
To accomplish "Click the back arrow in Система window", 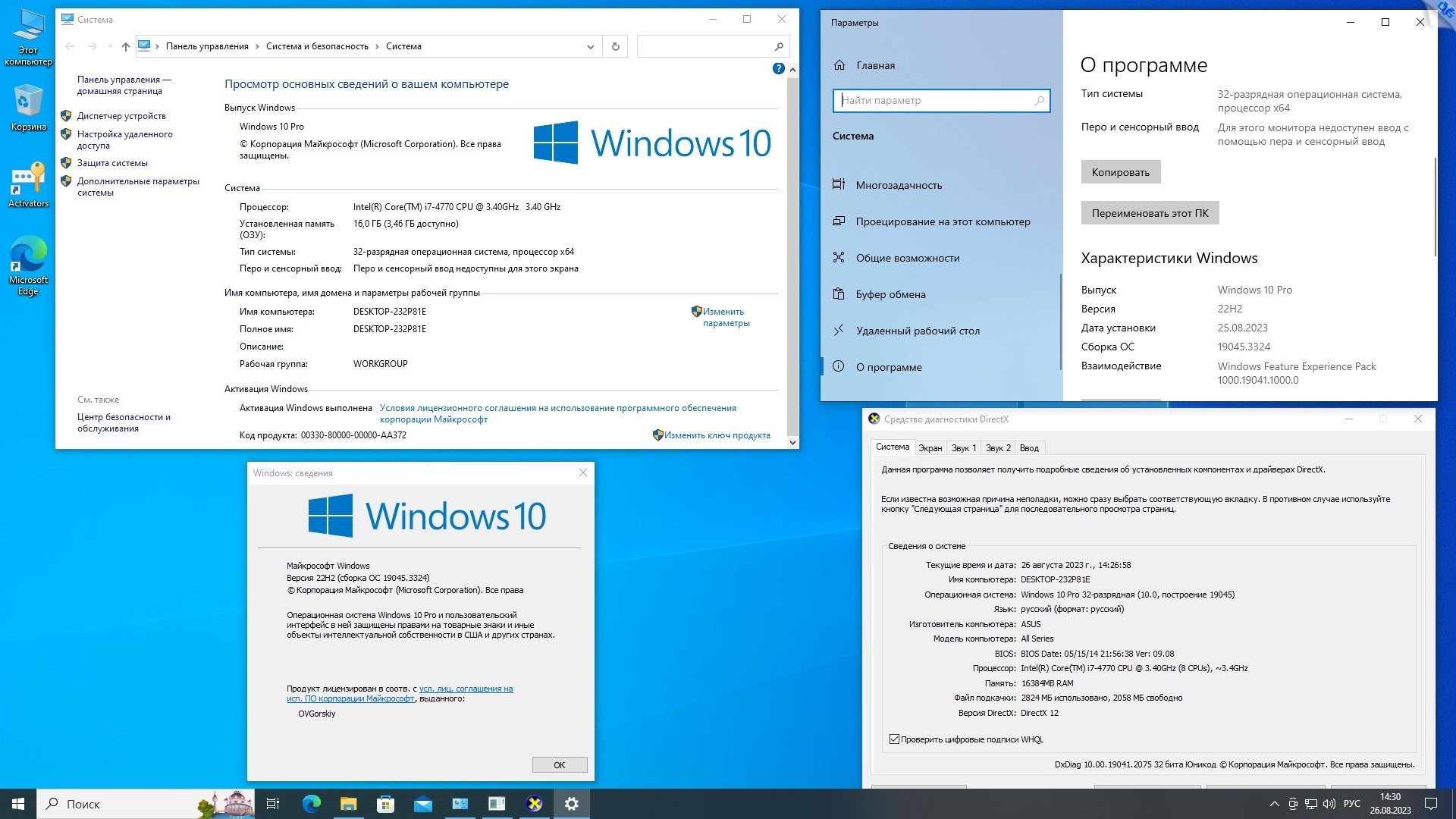I will [x=70, y=46].
